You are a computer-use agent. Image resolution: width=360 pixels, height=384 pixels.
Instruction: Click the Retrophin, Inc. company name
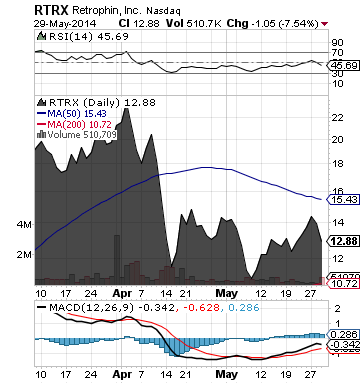pos(107,10)
